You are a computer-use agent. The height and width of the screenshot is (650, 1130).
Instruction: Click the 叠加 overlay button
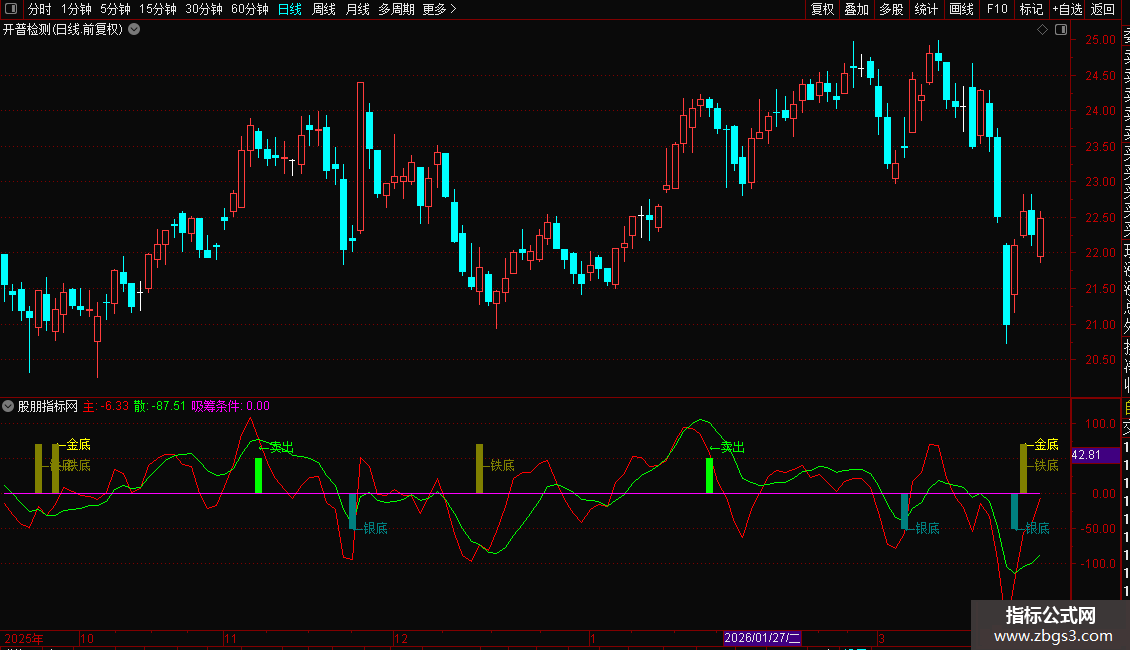coord(857,9)
